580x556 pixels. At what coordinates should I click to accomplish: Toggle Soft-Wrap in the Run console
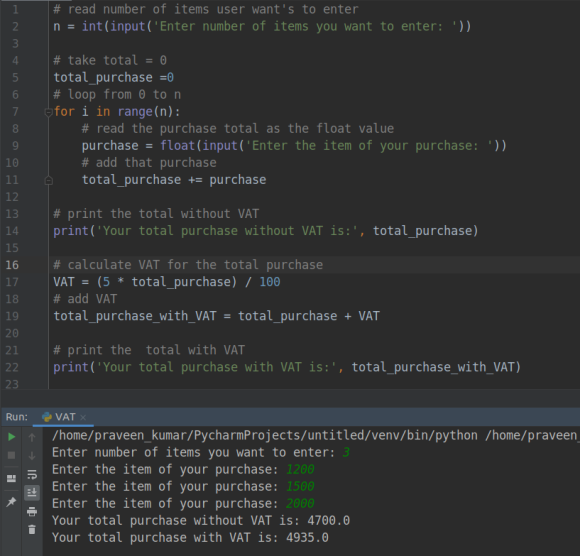click(32, 474)
